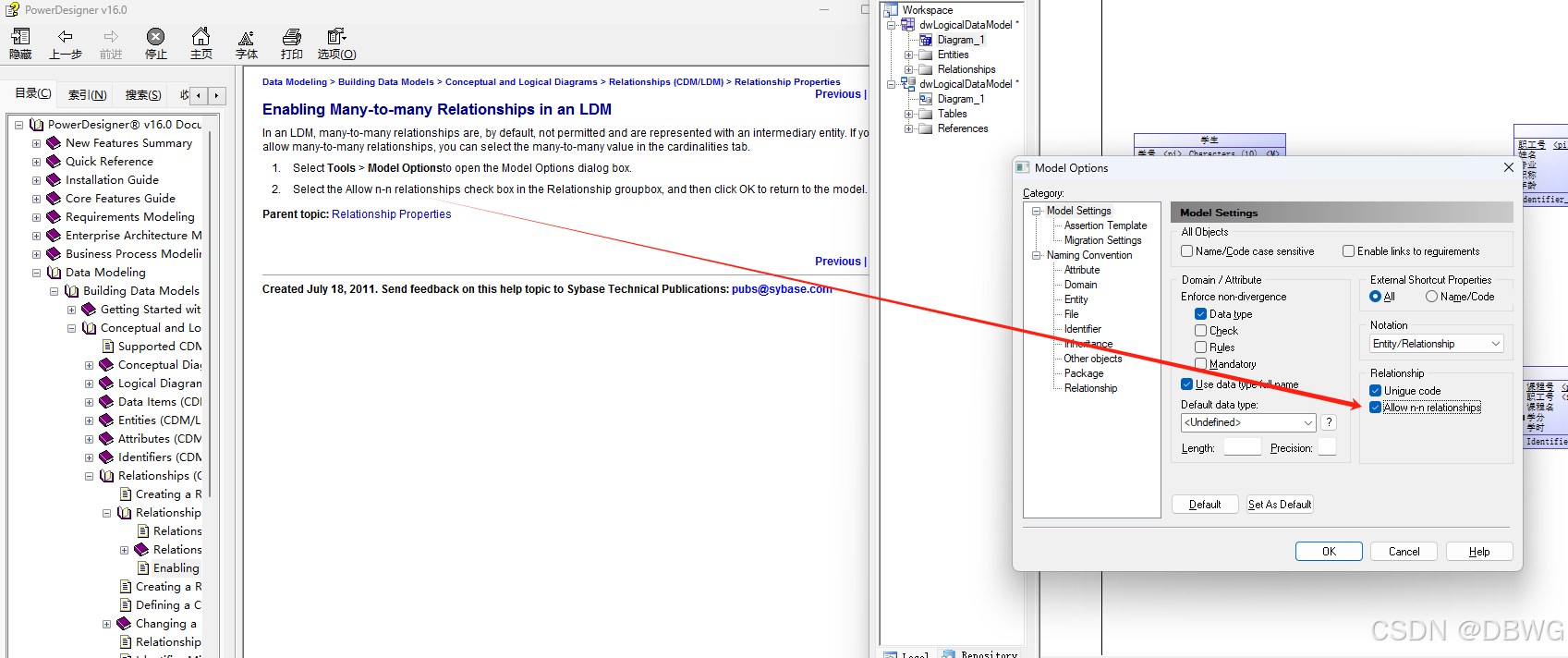1568x658 pixels.
Task: Collapse Model Settings category node
Action: [1037, 211]
